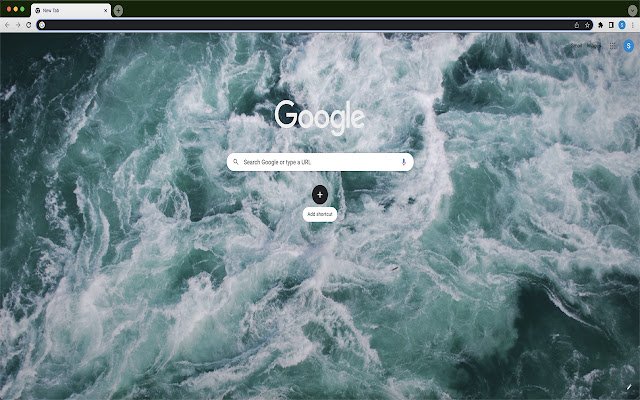Click the magnifier icon in search box
The width and height of the screenshot is (640, 400).
pyautogui.click(x=236, y=162)
